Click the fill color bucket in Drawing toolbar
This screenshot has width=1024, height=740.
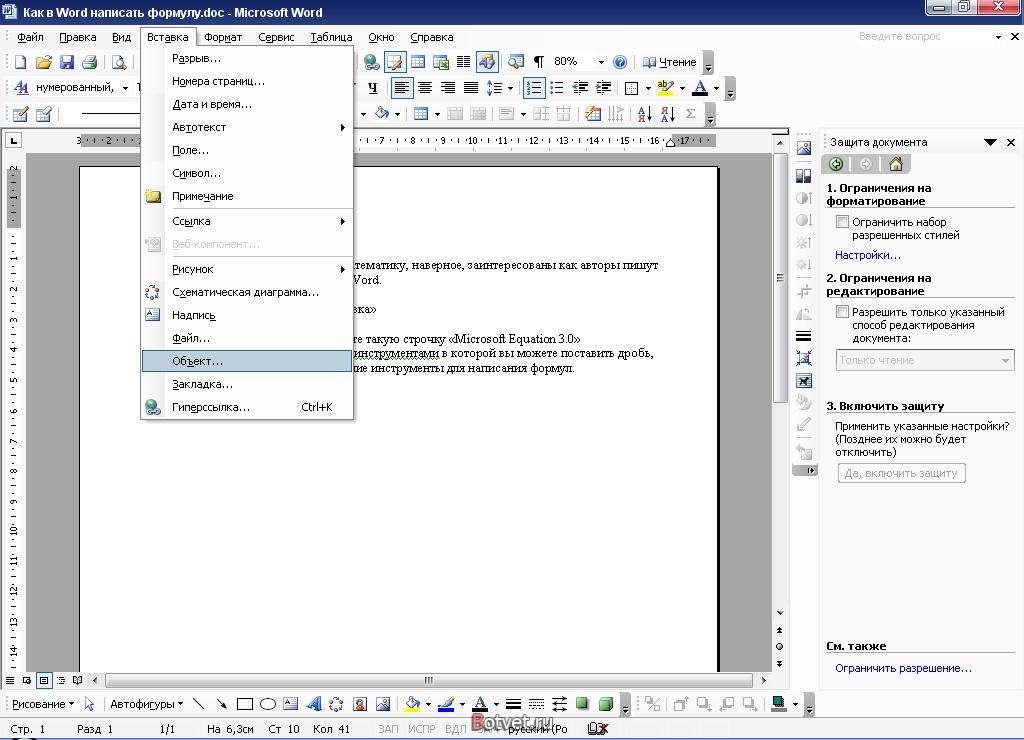click(412, 704)
